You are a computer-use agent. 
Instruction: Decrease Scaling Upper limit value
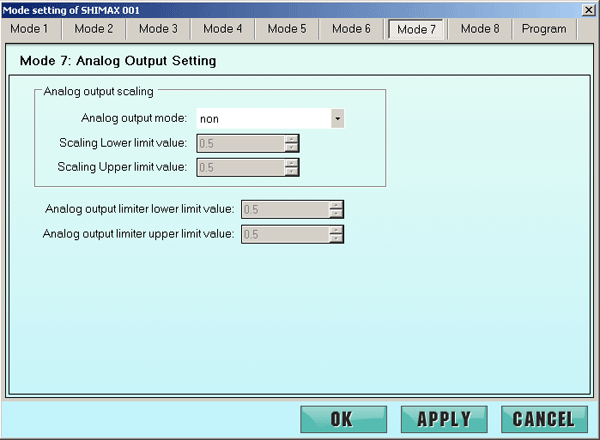pos(291,171)
